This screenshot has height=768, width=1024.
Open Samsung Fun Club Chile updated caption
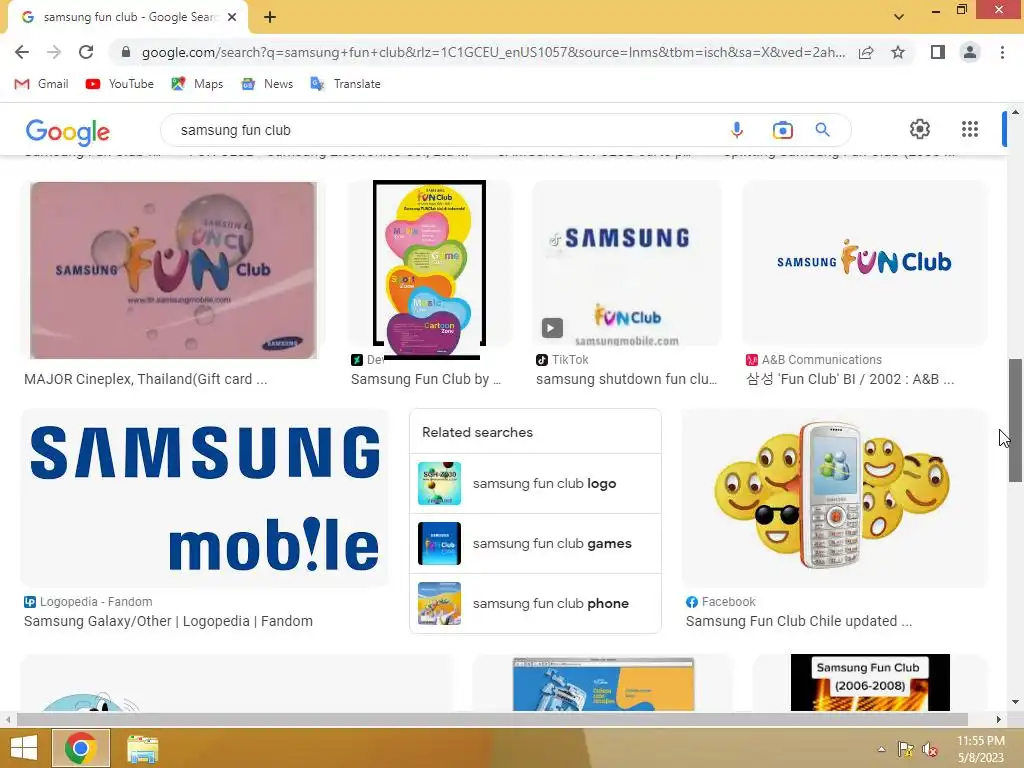pyautogui.click(x=799, y=621)
